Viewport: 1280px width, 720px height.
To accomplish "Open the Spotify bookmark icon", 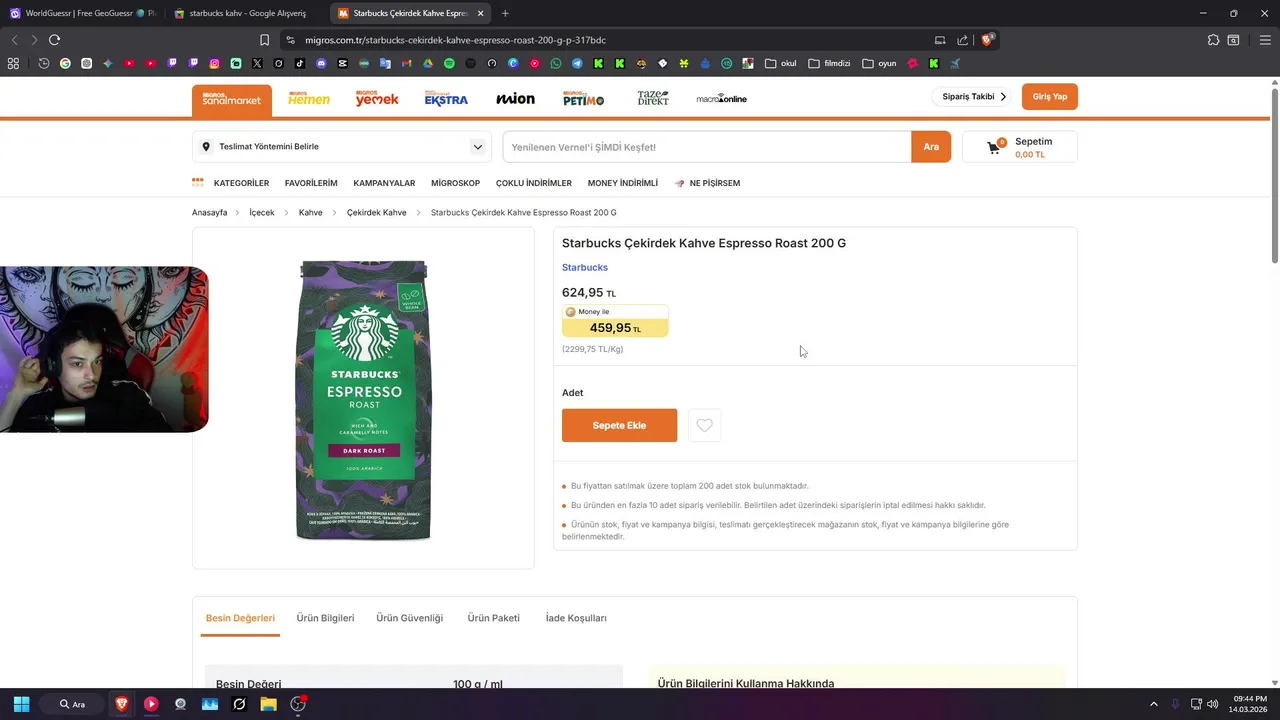I will click(x=449, y=63).
